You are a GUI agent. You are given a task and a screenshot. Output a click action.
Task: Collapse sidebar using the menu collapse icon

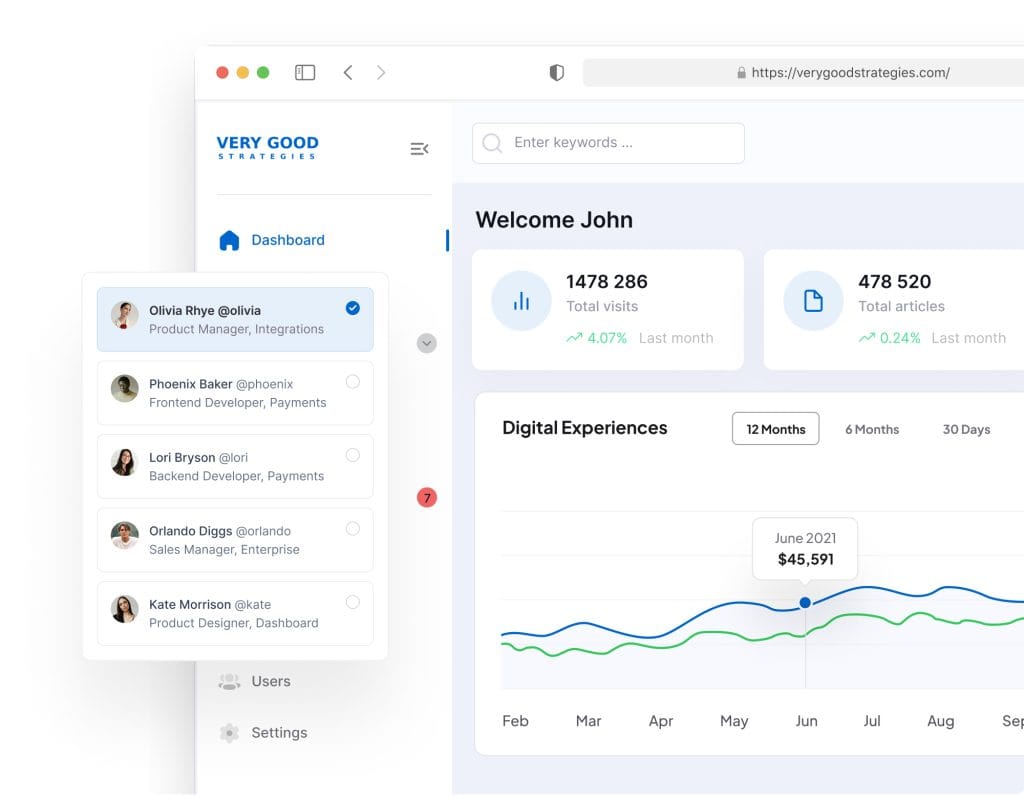419,149
